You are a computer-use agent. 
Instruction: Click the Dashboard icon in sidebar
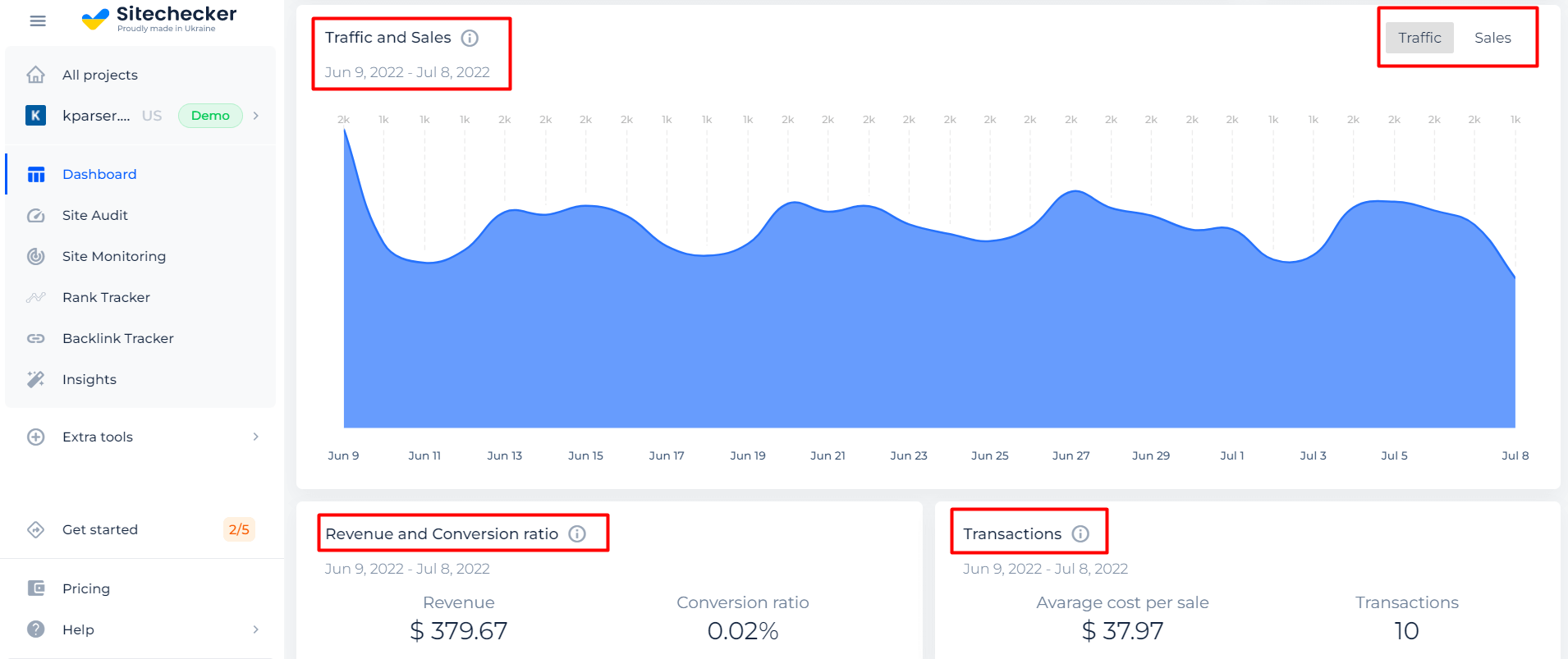click(36, 174)
